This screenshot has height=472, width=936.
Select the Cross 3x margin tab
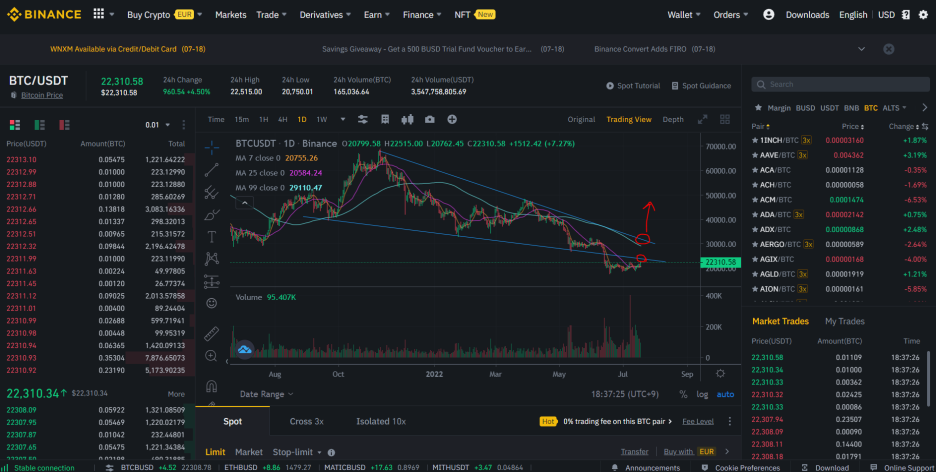(x=307, y=421)
